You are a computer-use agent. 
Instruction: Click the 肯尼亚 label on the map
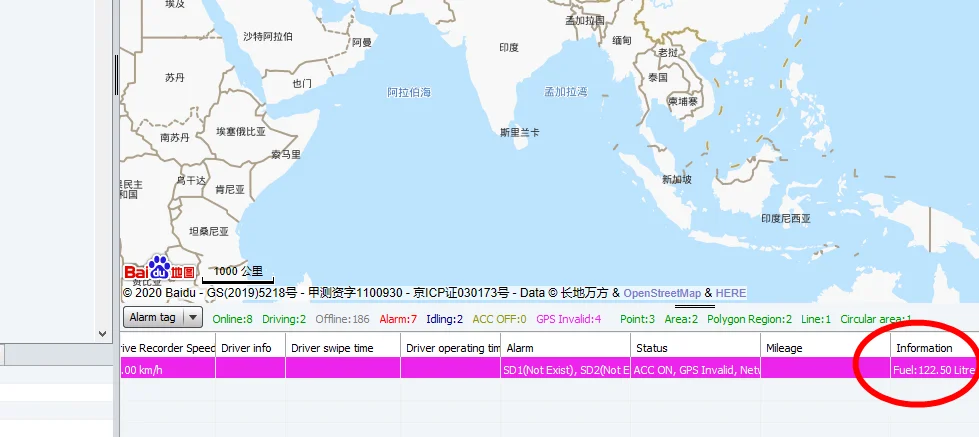(x=230, y=189)
